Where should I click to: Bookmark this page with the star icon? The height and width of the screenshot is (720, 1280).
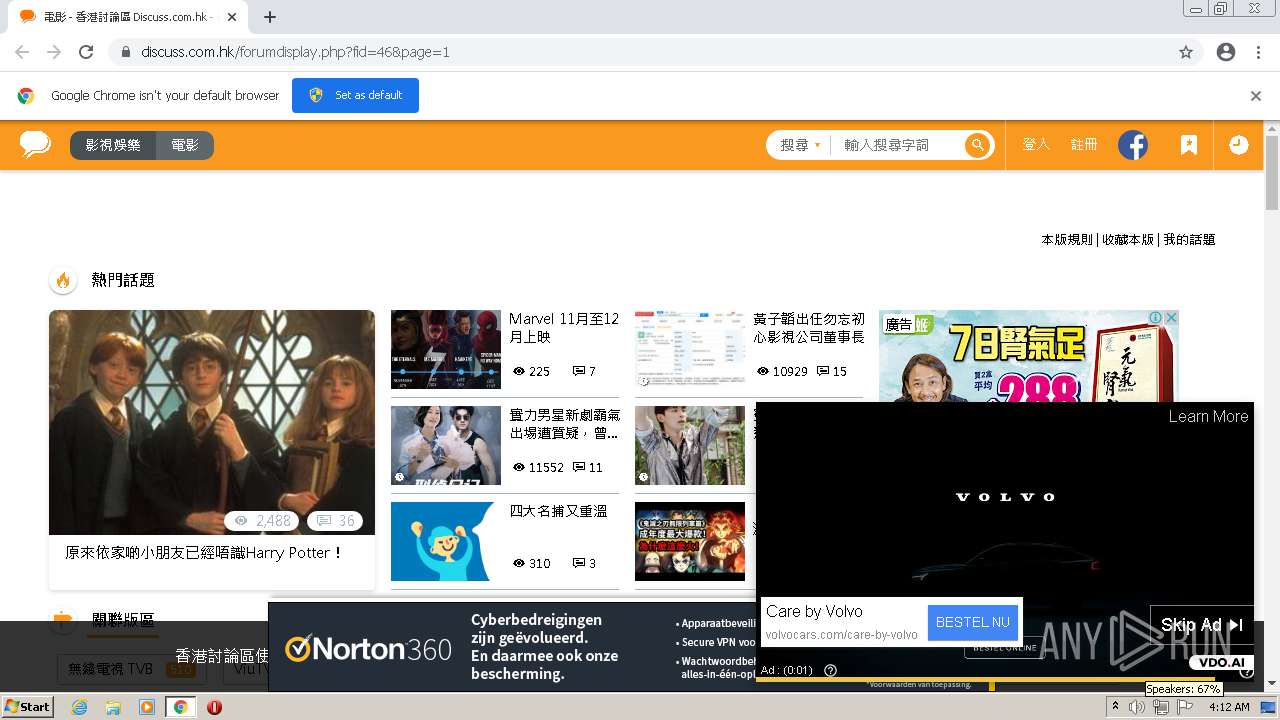[x=1186, y=52]
